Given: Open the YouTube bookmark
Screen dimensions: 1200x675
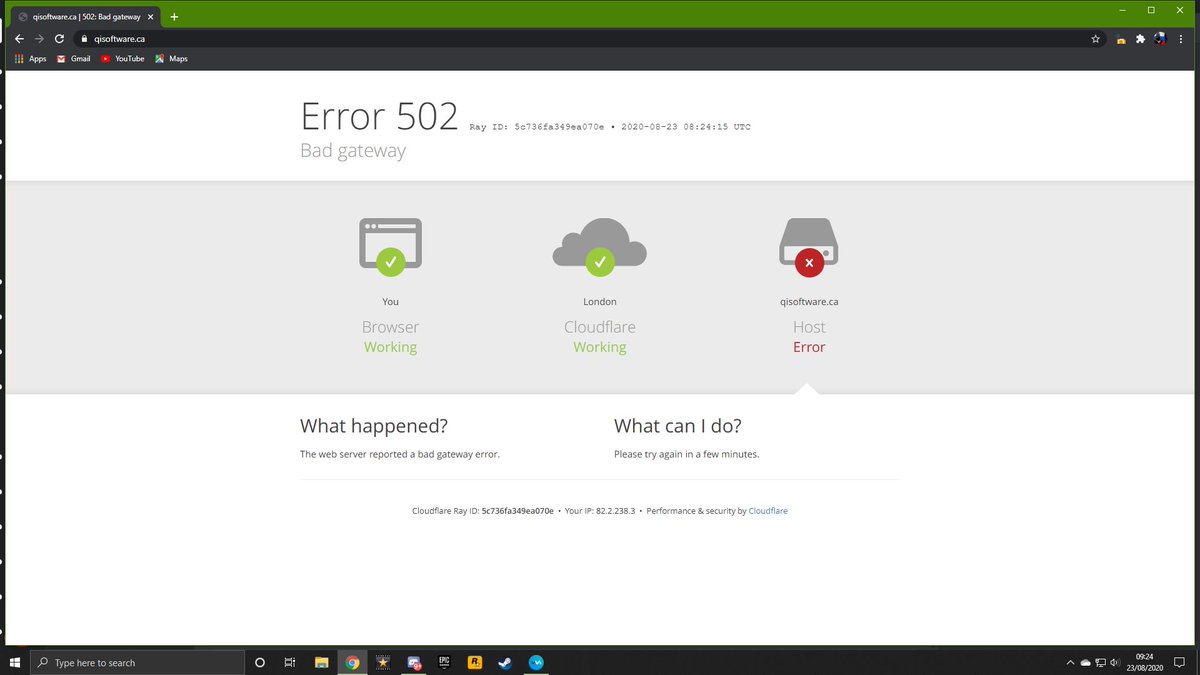Looking at the screenshot, I should (122, 59).
